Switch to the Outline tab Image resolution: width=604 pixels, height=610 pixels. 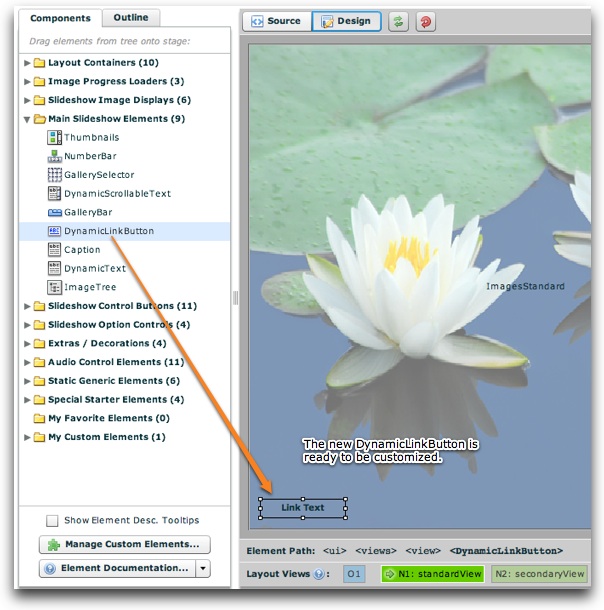(131, 18)
